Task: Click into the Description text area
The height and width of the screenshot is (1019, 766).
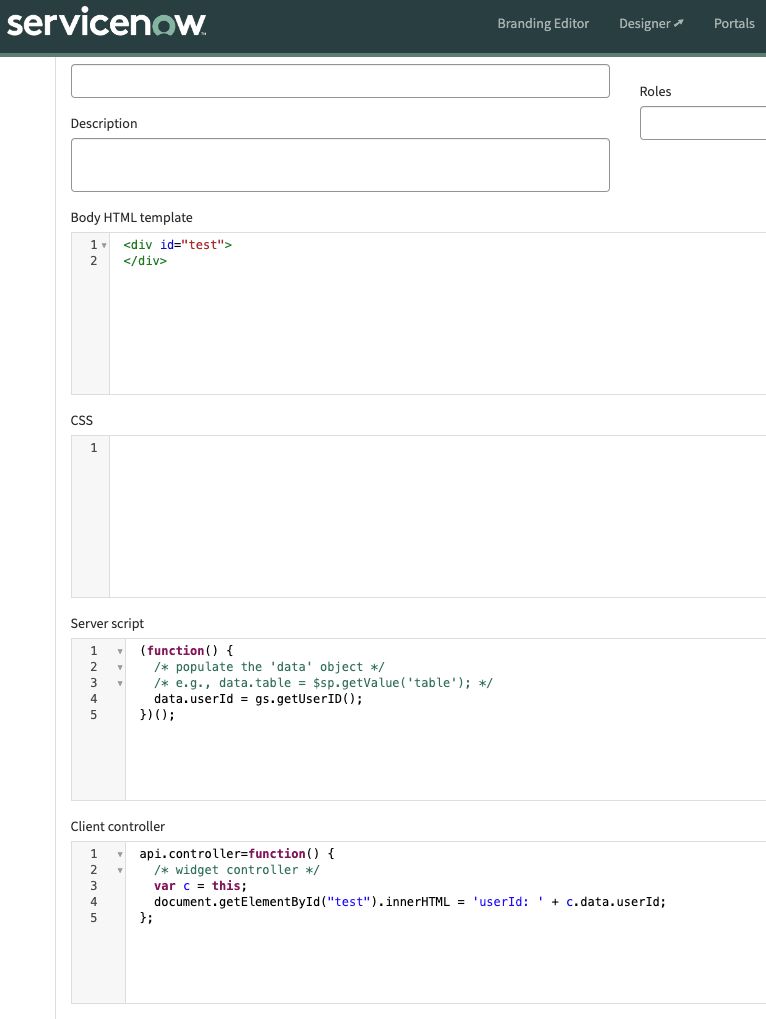Action: click(x=340, y=164)
